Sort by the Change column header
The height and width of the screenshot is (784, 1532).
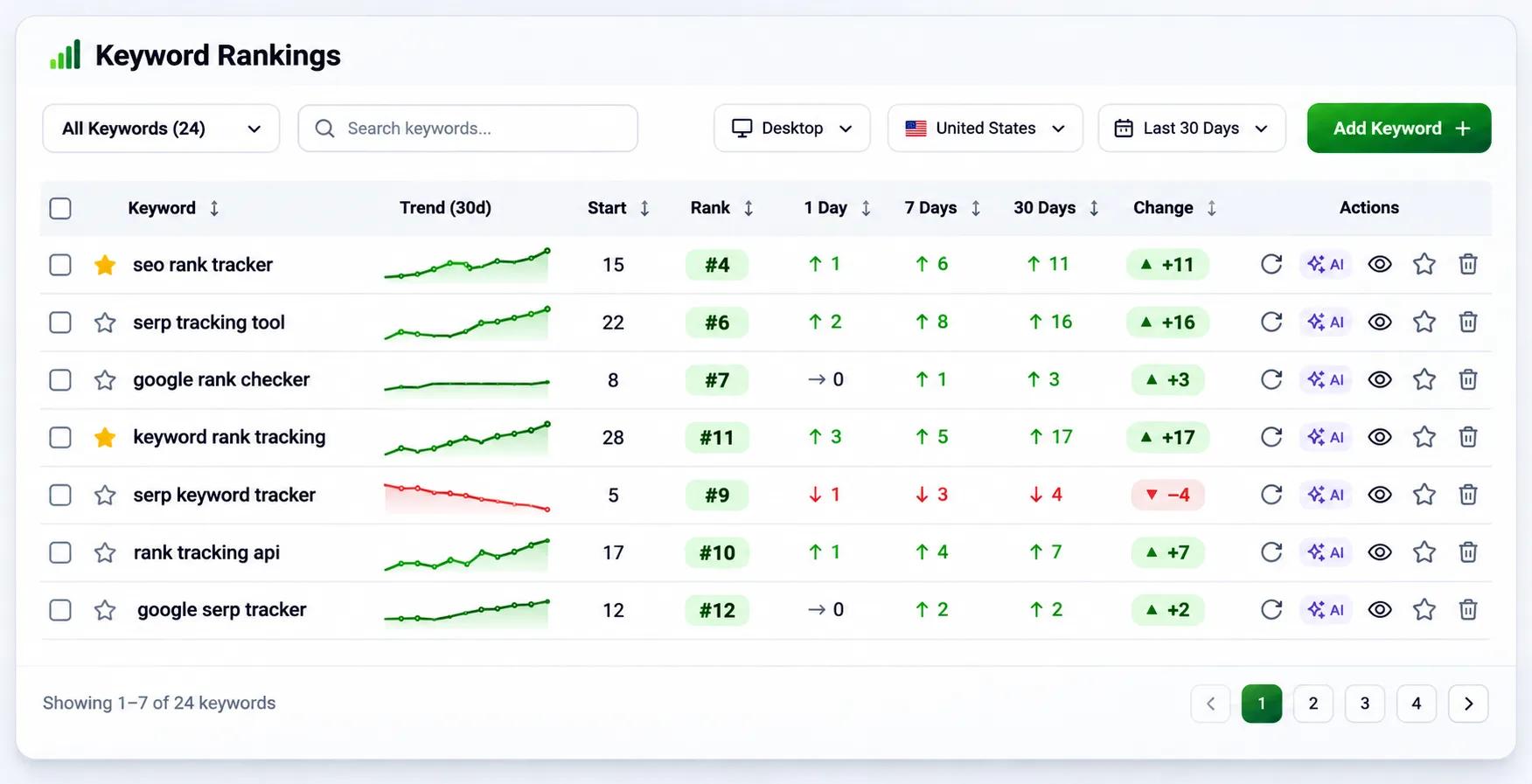(1174, 208)
